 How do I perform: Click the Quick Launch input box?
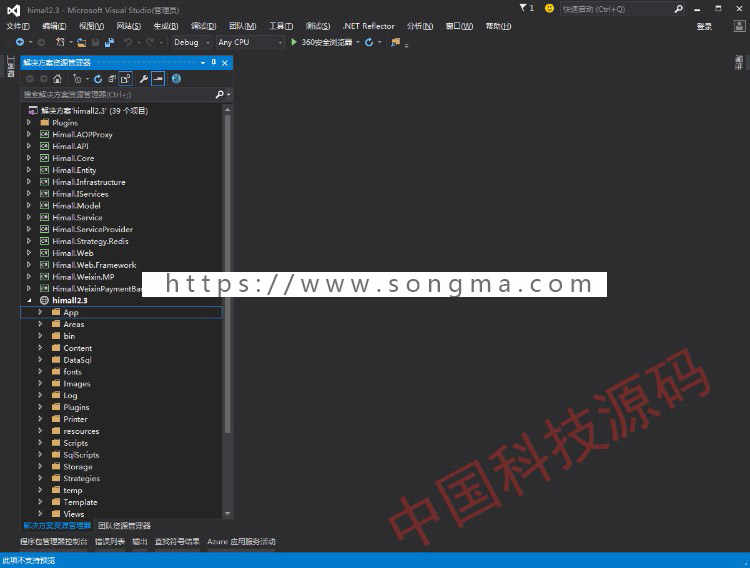[616, 9]
